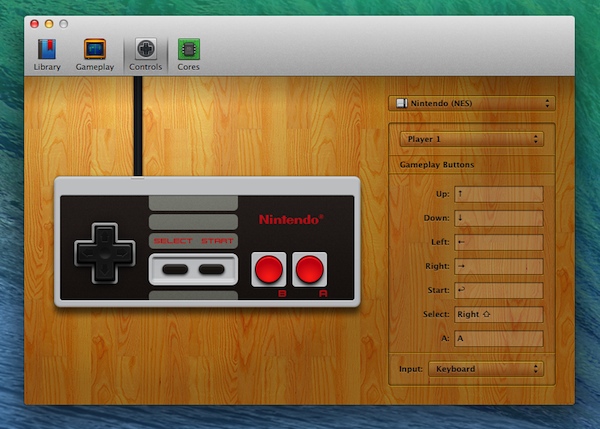Click the D-pad up arrow on the controller

tap(104, 237)
